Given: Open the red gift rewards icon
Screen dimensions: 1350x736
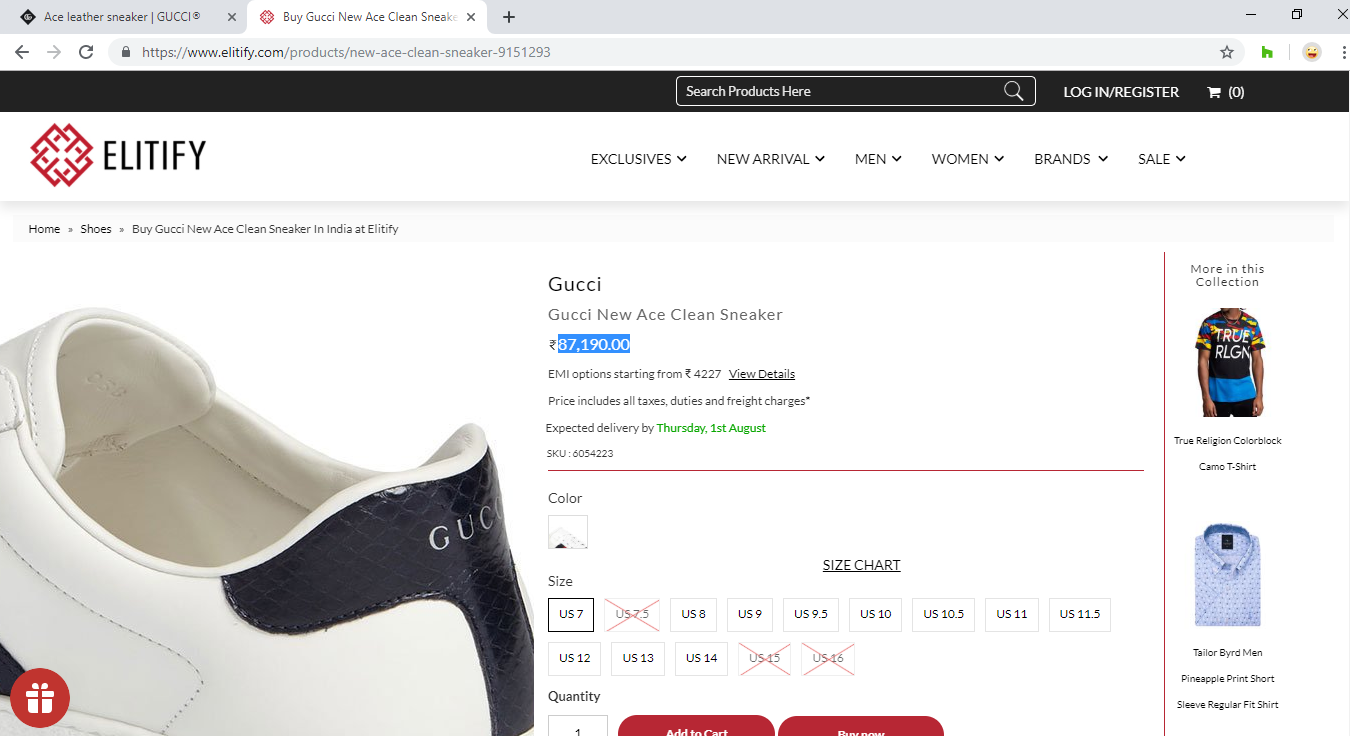Looking at the screenshot, I should (40, 697).
